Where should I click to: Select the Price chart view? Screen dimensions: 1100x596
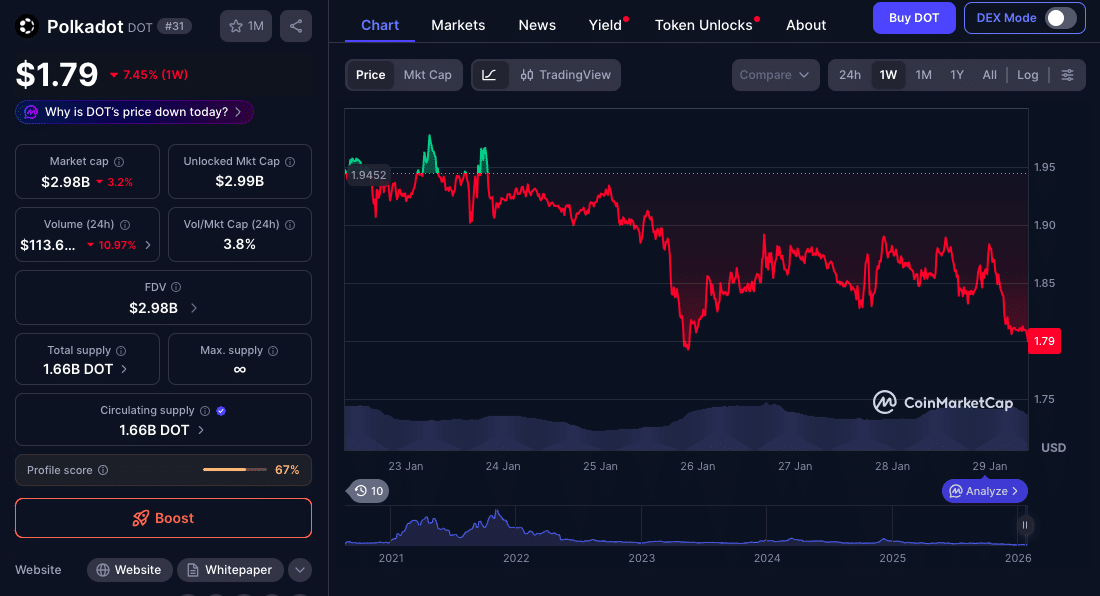tap(370, 75)
